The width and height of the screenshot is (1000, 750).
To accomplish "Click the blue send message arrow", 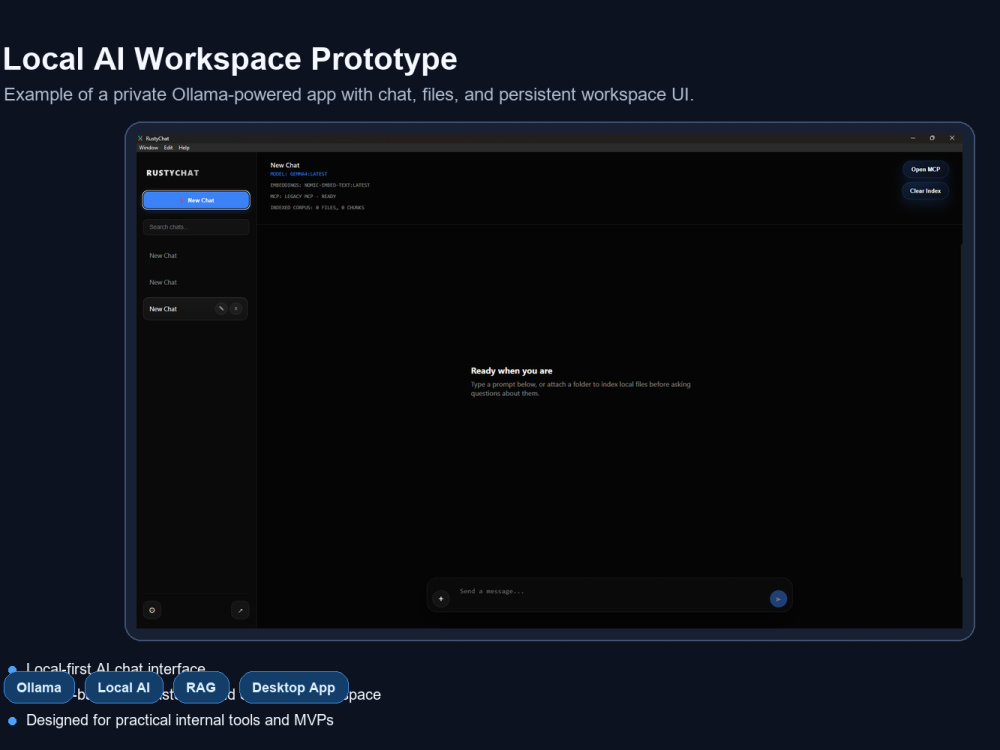I will tap(778, 599).
